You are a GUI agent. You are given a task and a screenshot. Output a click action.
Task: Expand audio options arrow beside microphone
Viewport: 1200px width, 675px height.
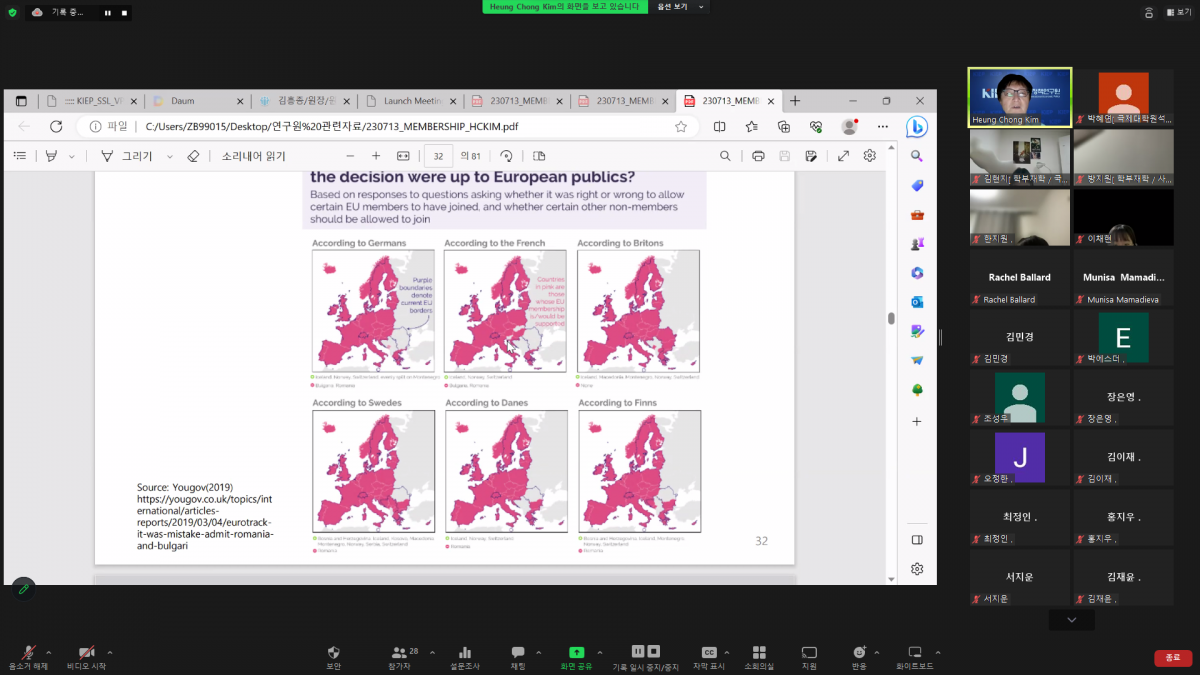(x=49, y=652)
